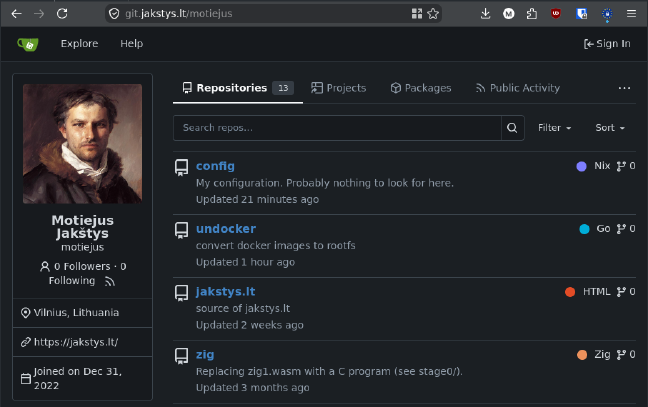
Task: Open the jakstys.lt repository
Action: tap(226, 292)
